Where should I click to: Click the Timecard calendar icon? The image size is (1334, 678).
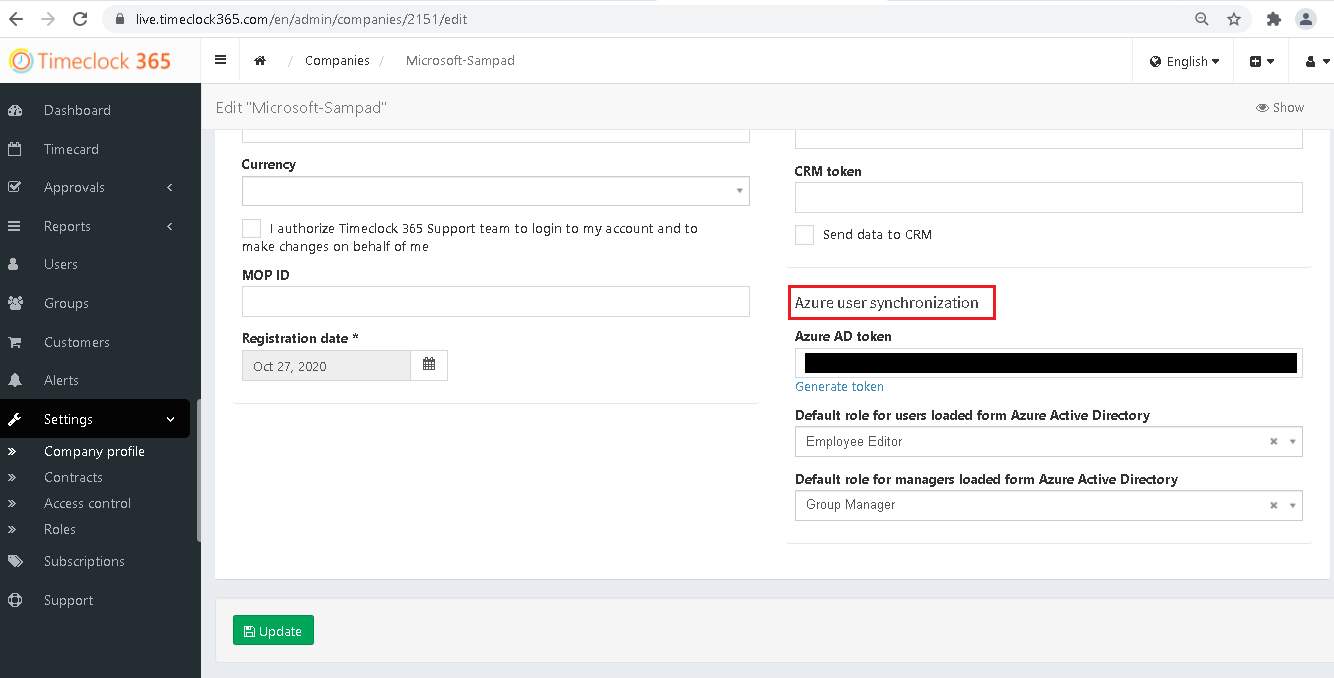(x=15, y=149)
